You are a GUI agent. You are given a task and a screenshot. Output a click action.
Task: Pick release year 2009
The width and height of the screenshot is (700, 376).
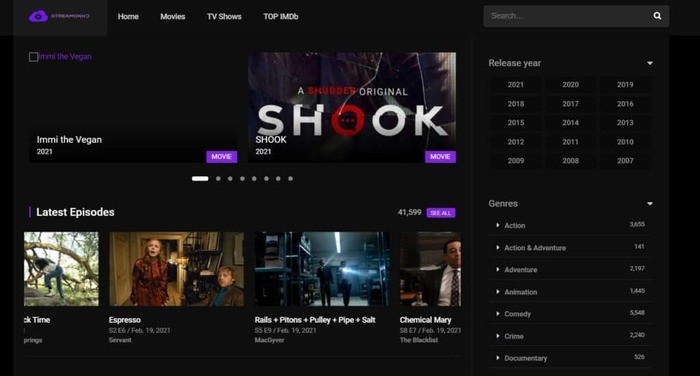516,161
